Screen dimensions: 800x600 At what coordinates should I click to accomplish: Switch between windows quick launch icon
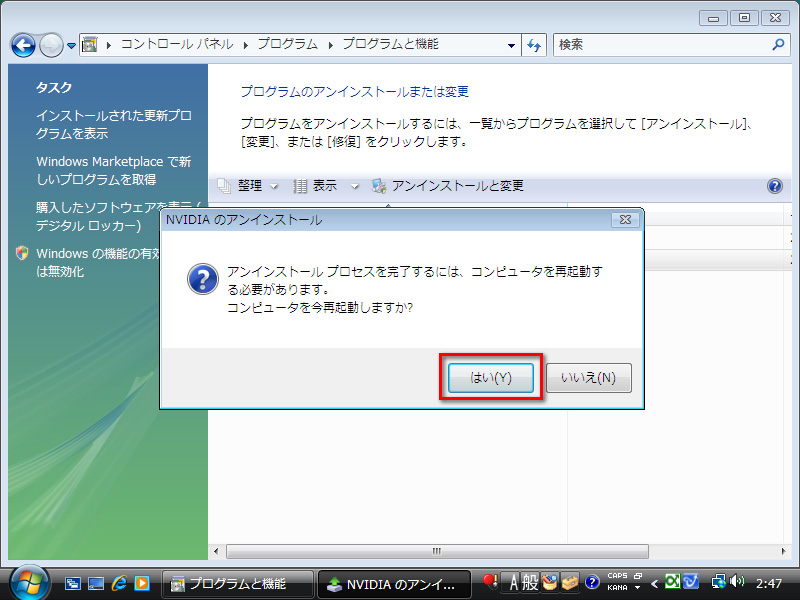click(x=72, y=583)
